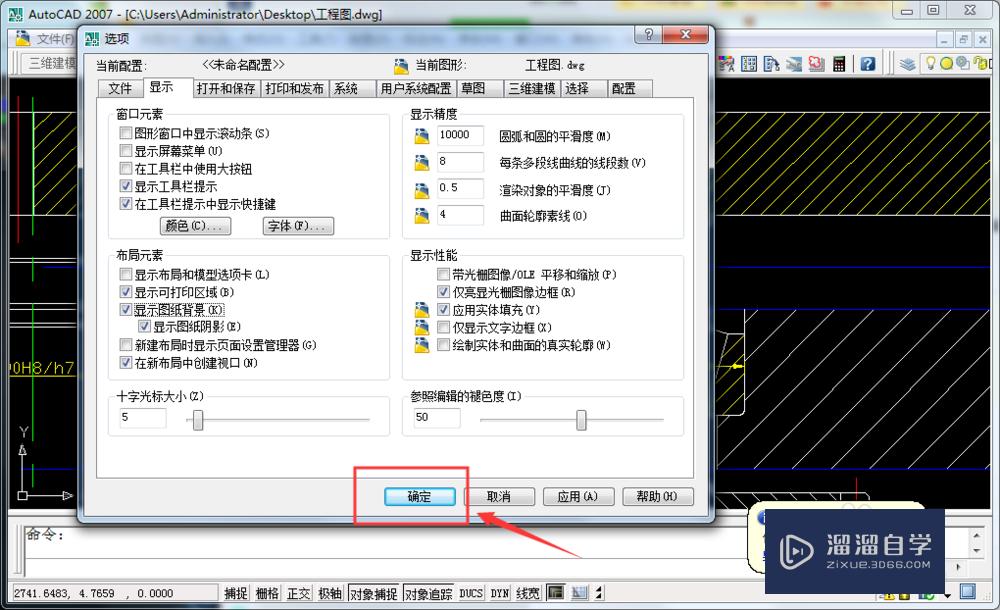Launch the QuickCalc calculator icon
The width and height of the screenshot is (1000, 610).
click(x=839, y=63)
